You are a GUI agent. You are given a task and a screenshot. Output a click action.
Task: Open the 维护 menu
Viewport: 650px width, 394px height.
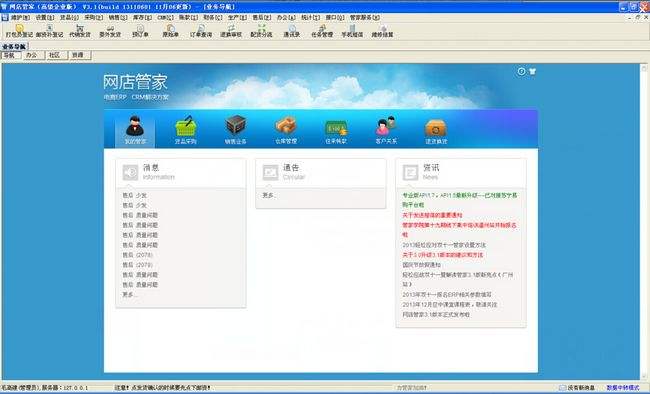(x=20, y=17)
